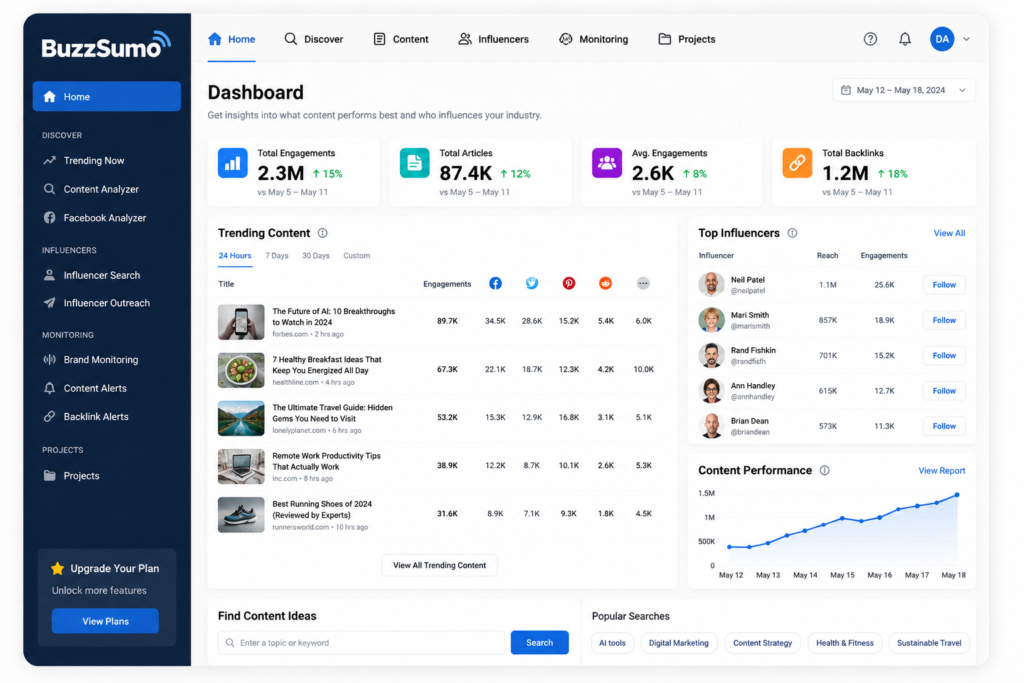The image size is (1024, 683).
Task: Follow Ann Handley
Action: tap(944, 390)
